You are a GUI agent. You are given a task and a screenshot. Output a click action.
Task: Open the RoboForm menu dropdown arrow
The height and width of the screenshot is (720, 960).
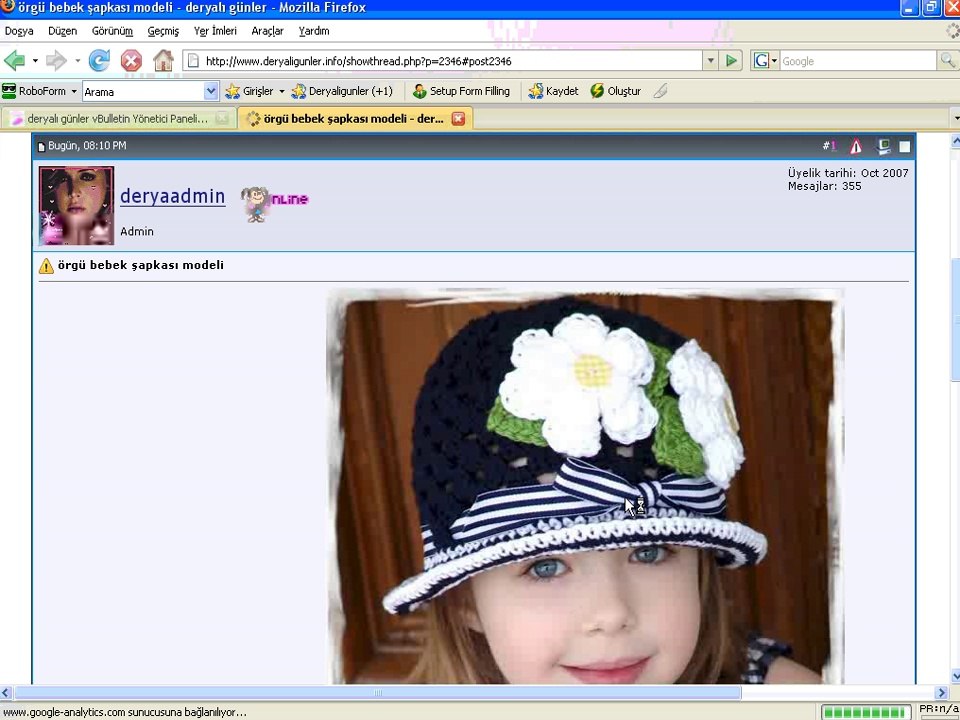pyautogui.click(x=74, y=91)
